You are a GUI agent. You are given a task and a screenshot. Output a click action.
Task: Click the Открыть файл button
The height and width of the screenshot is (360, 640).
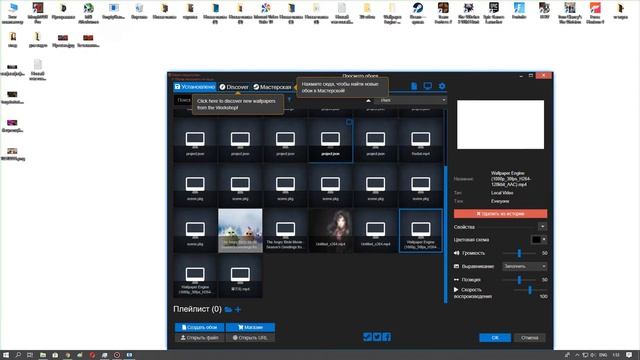(x=200, y=338)
